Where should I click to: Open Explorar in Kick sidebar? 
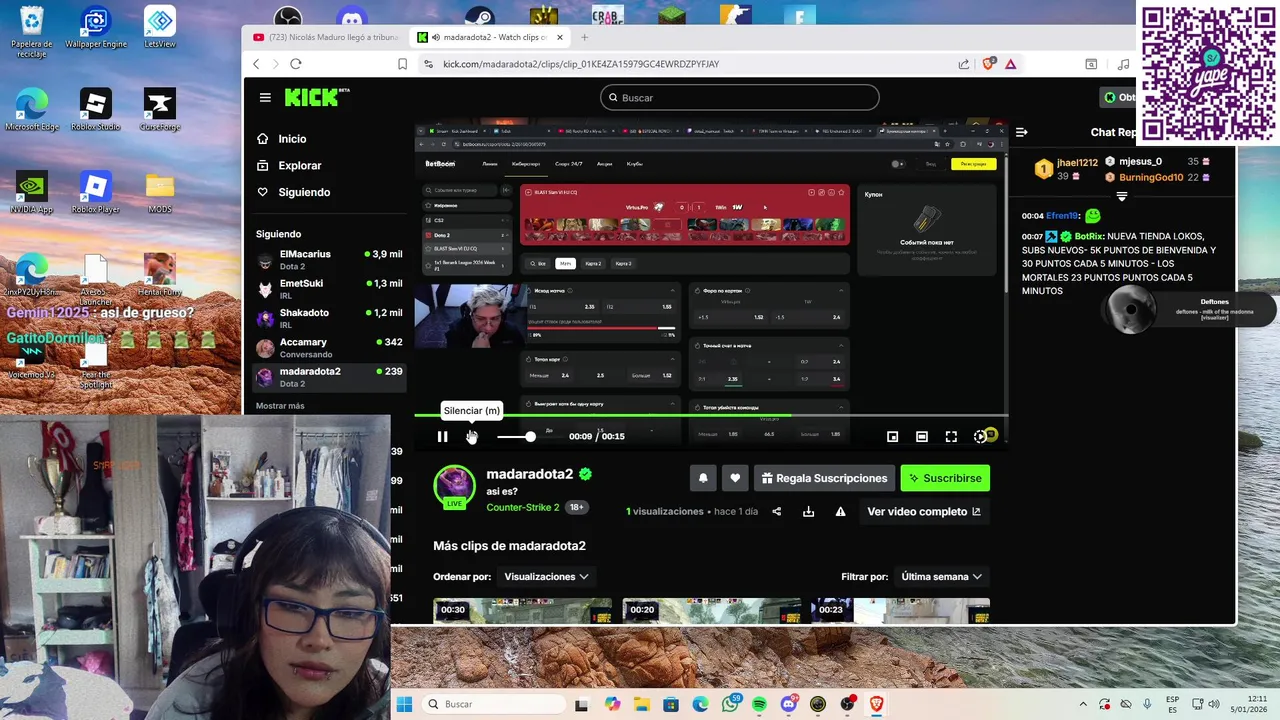(299, 165)
